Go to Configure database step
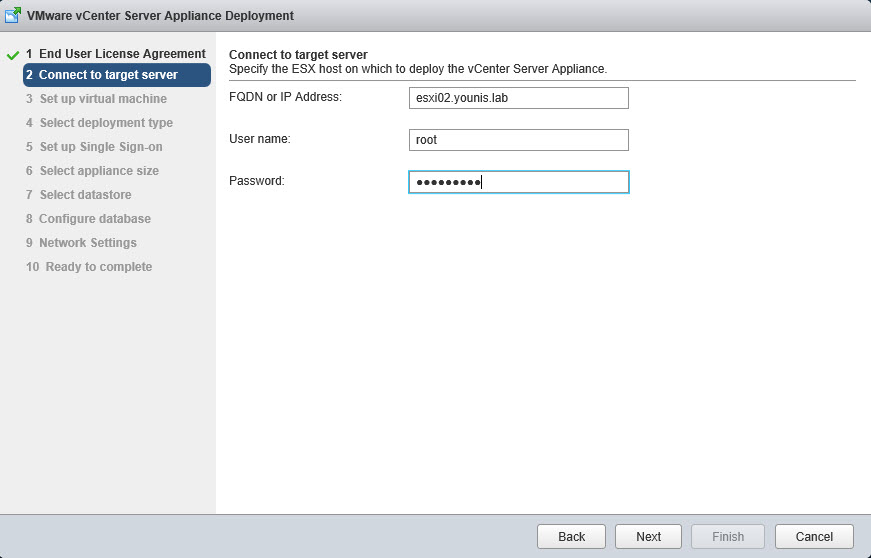The width and height of the screenshot is (871, 558). pos(88,219)
